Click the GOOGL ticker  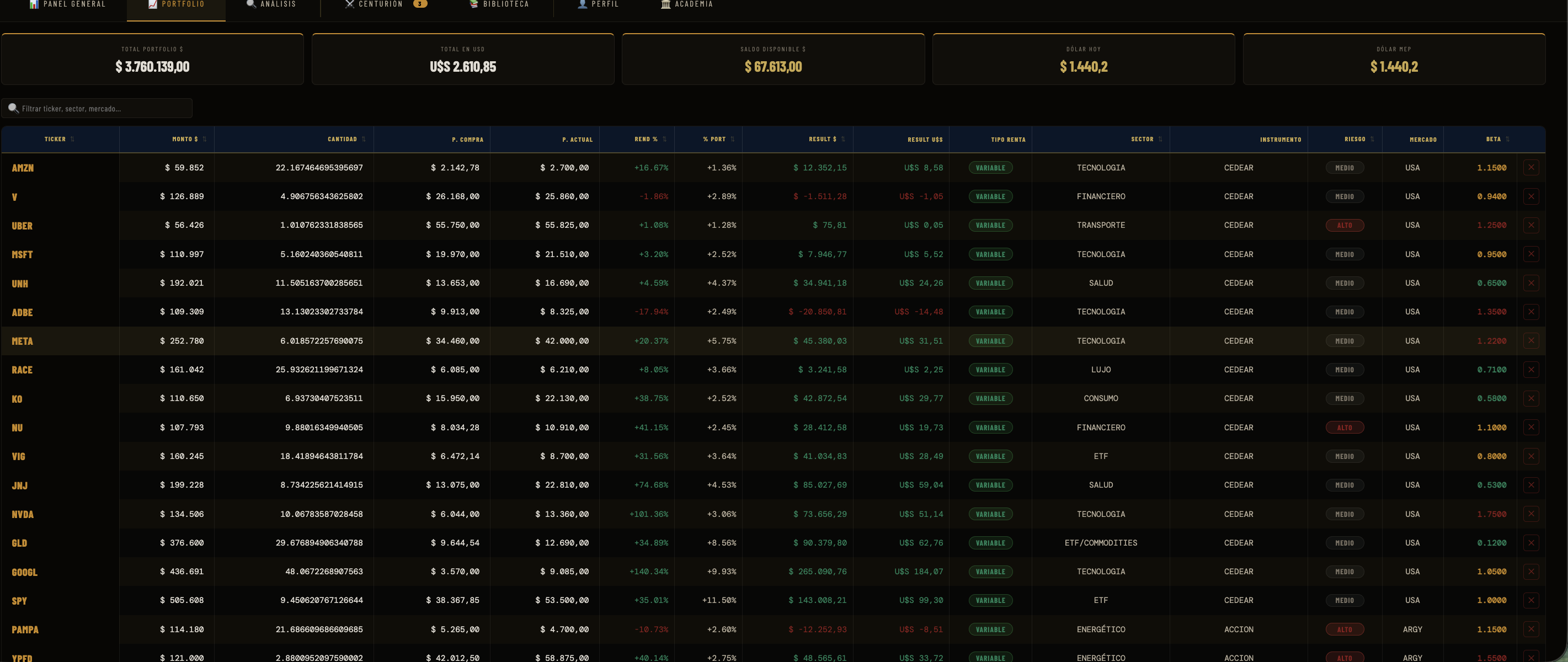[x=24, y=572]
